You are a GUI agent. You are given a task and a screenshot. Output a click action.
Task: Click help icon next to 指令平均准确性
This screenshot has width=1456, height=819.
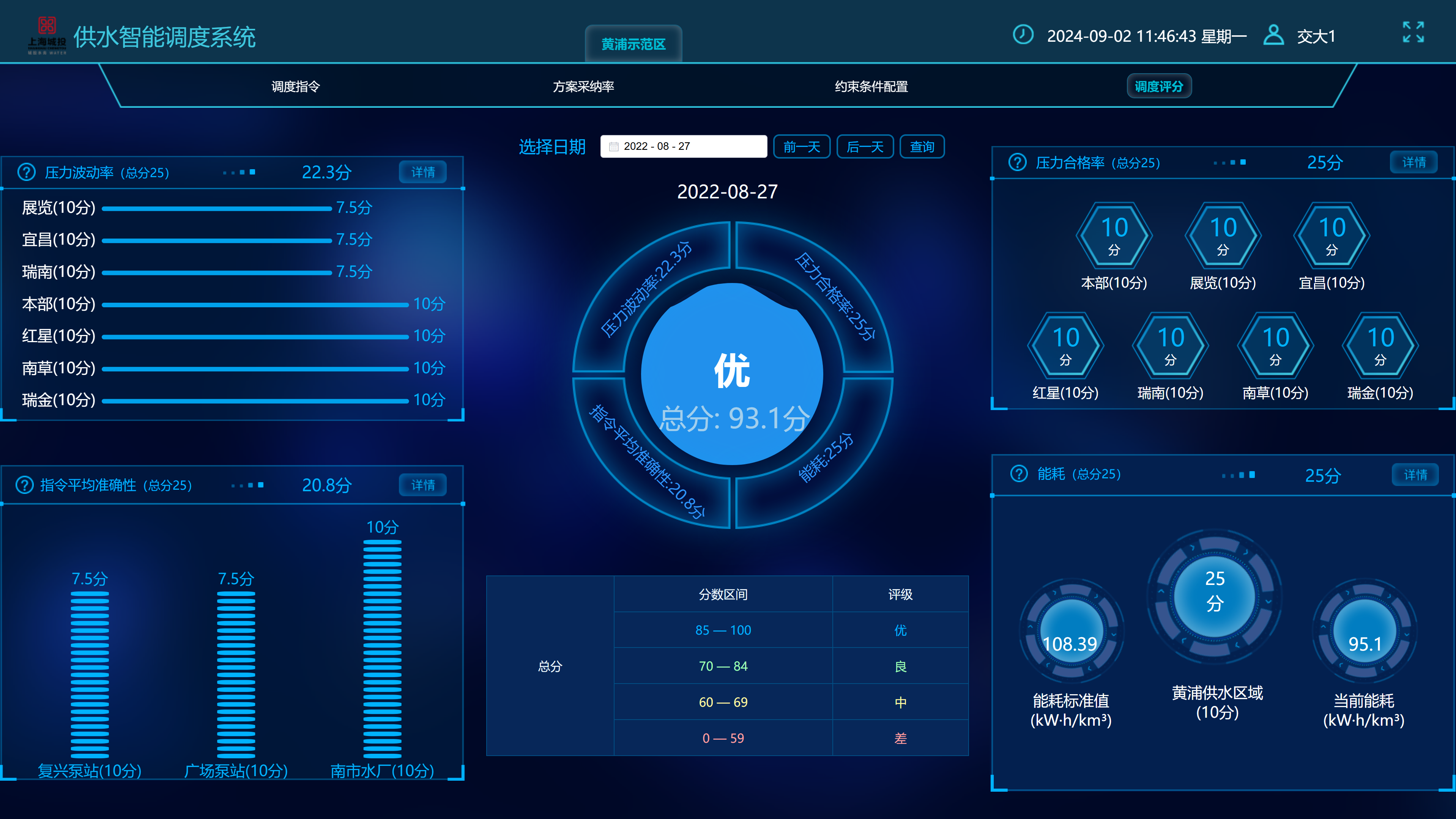coord(24,485)
